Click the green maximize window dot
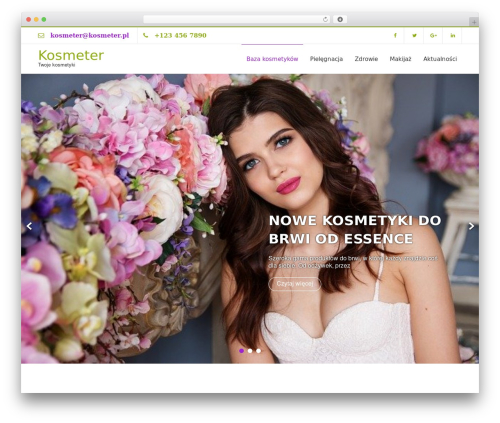 (x=44, y=20)
